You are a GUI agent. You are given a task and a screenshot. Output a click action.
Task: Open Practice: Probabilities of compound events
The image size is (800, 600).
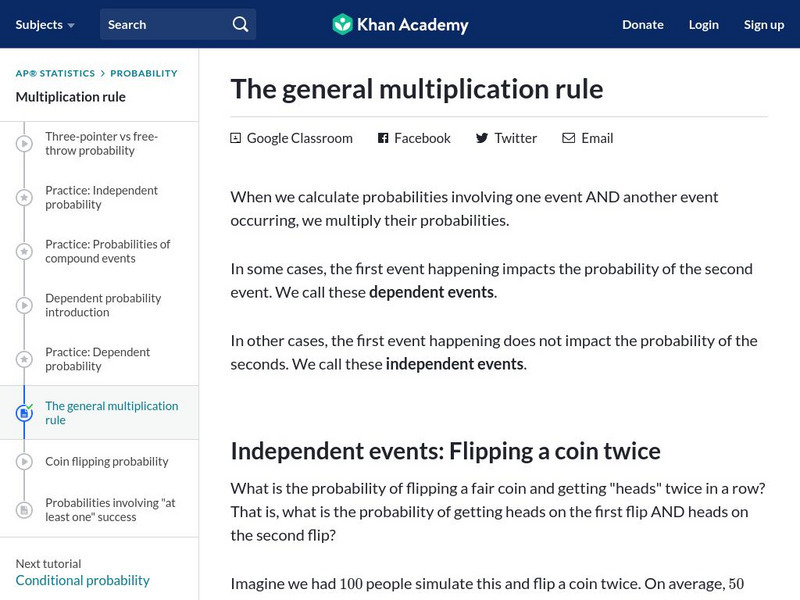[x=108, y=251]
